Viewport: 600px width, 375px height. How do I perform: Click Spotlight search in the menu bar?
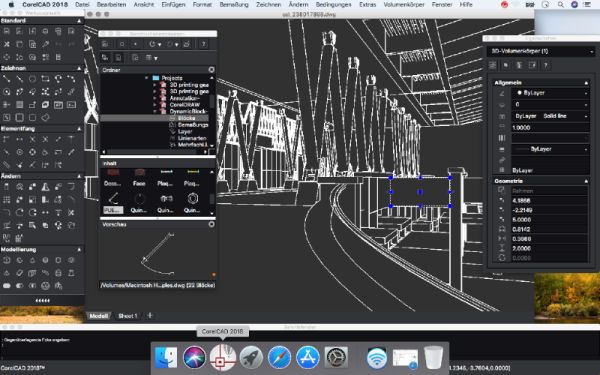click(x=561, y=5)
